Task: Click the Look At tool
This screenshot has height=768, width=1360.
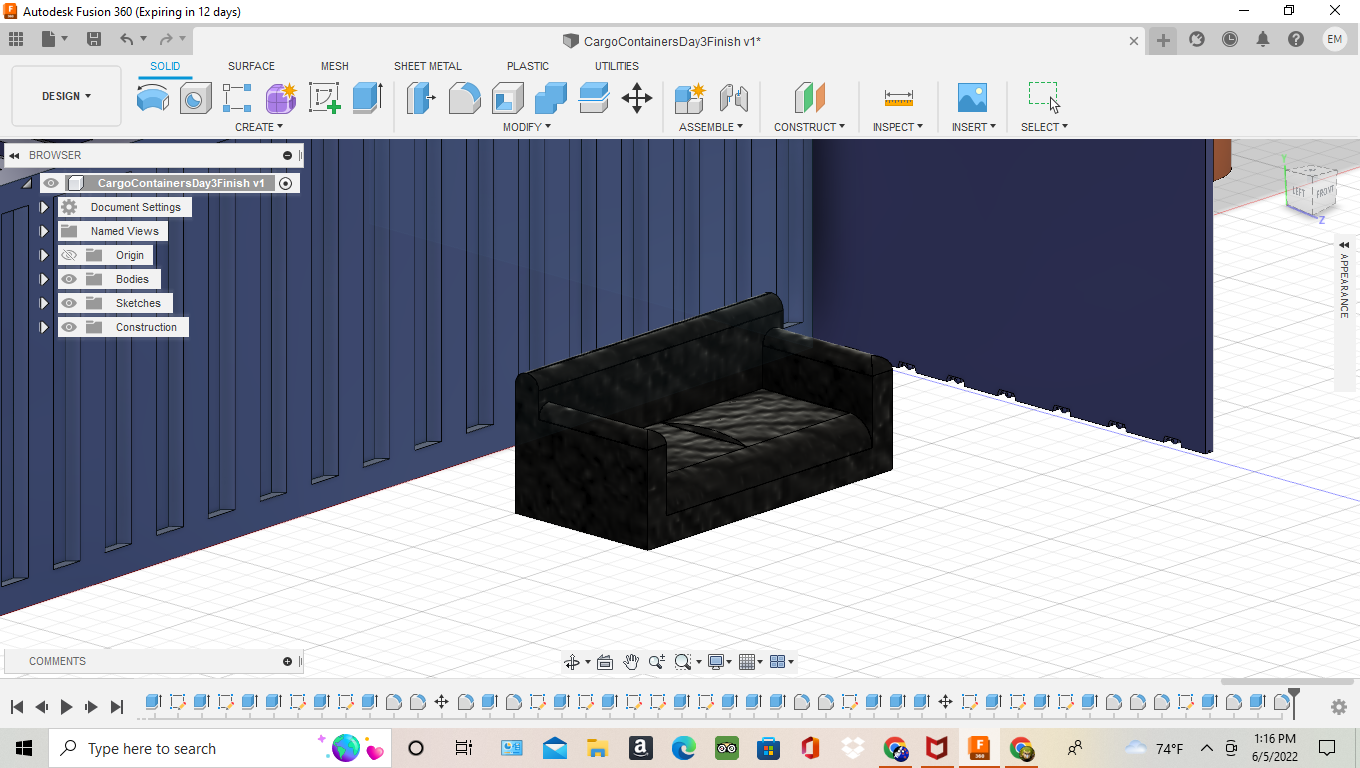Action: coord(605,662)
